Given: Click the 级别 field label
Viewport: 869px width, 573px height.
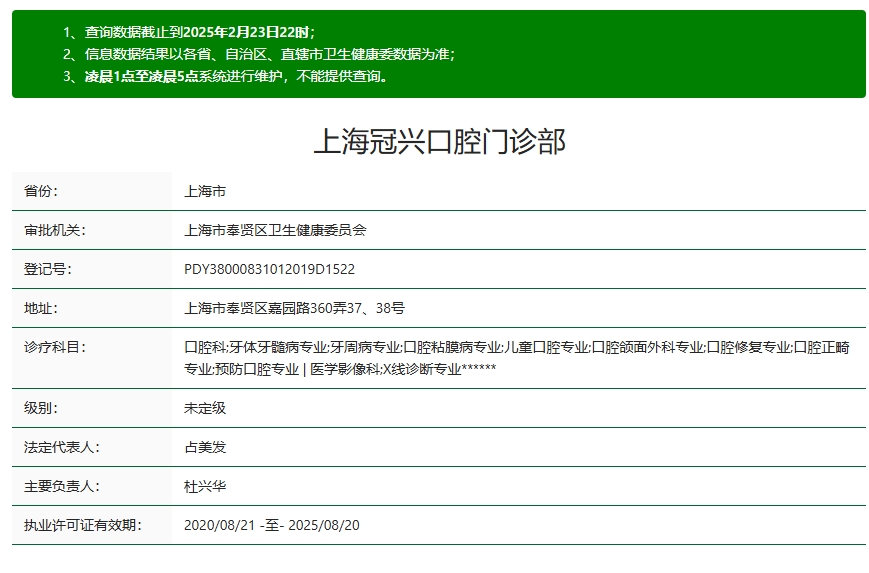Looking at the screenshot, I should click(x=41, y=408).
